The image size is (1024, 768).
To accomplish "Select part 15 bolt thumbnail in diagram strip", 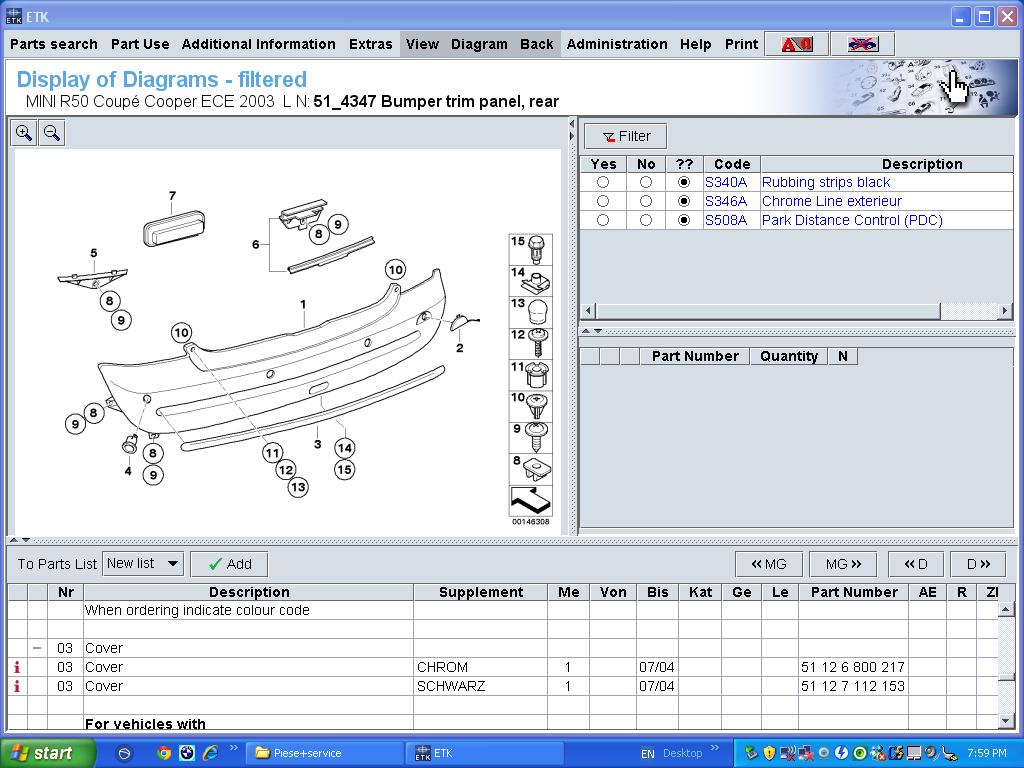I will [531, 248].
